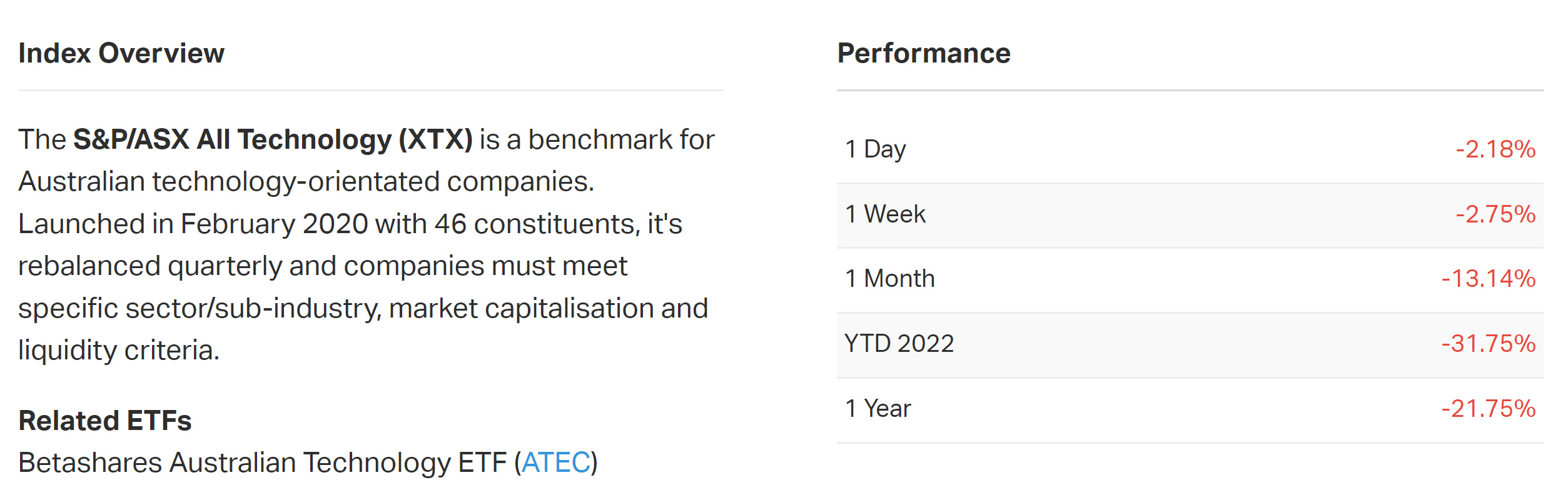Click the 'Launched in February 2020' sentence
This screenshot has height=485, width=1568.
(x=350, y=224)
